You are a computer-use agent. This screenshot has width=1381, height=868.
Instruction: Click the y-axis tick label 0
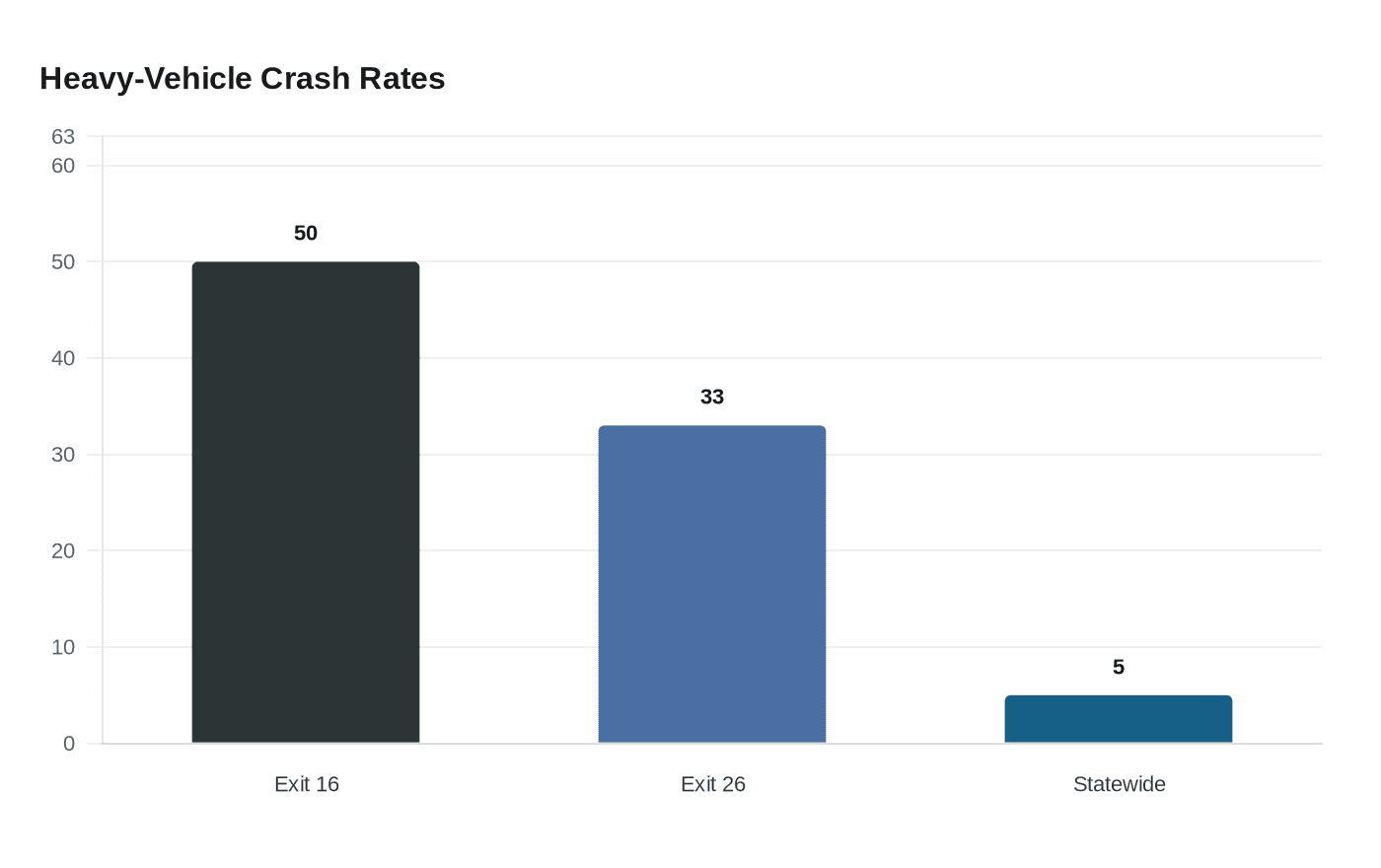(x=69, y=744)
